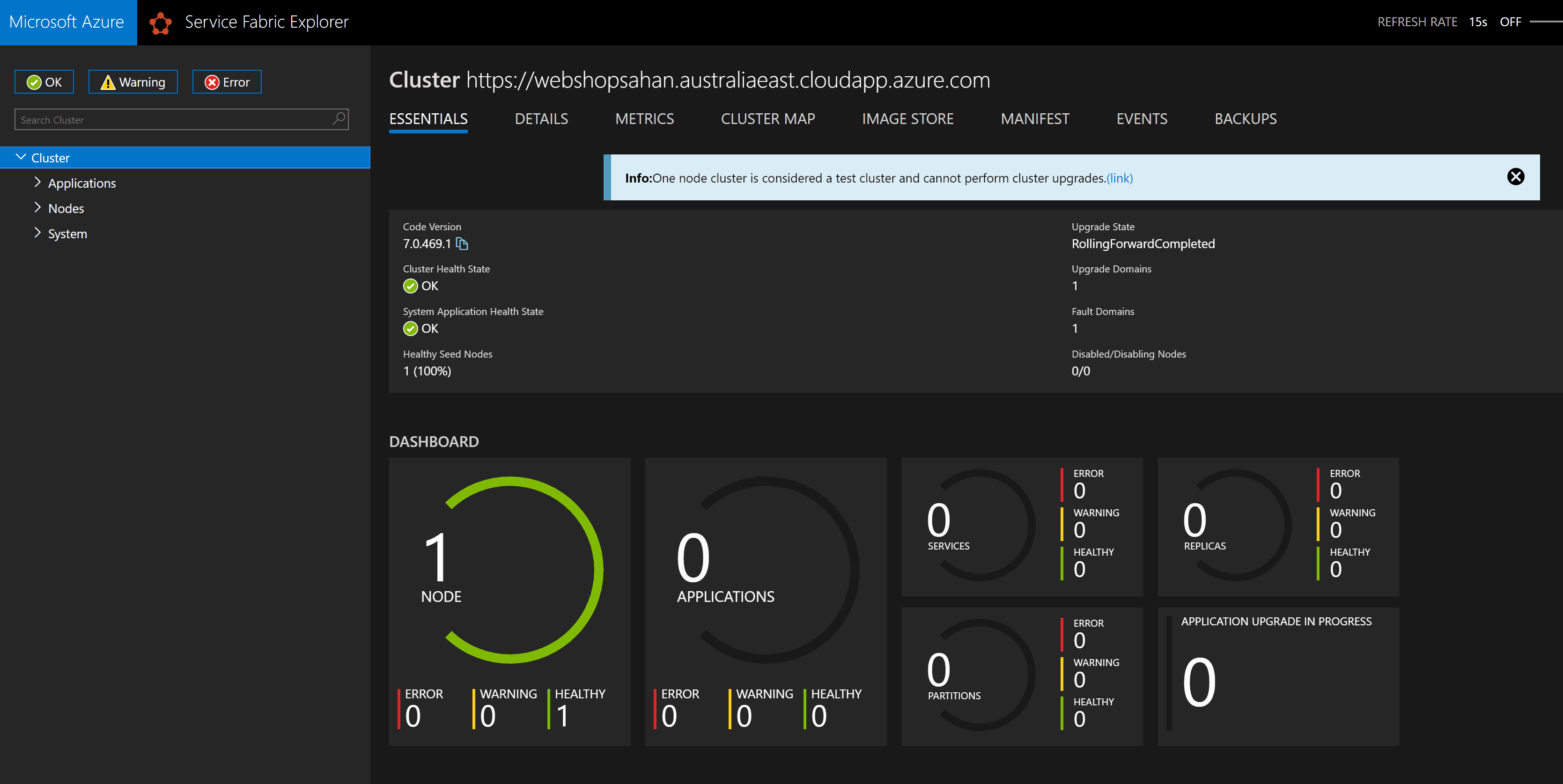Screen dimensions: 1563x784
Task: Switch to the CLUSTER MAP tab
Action: point(767,119)
